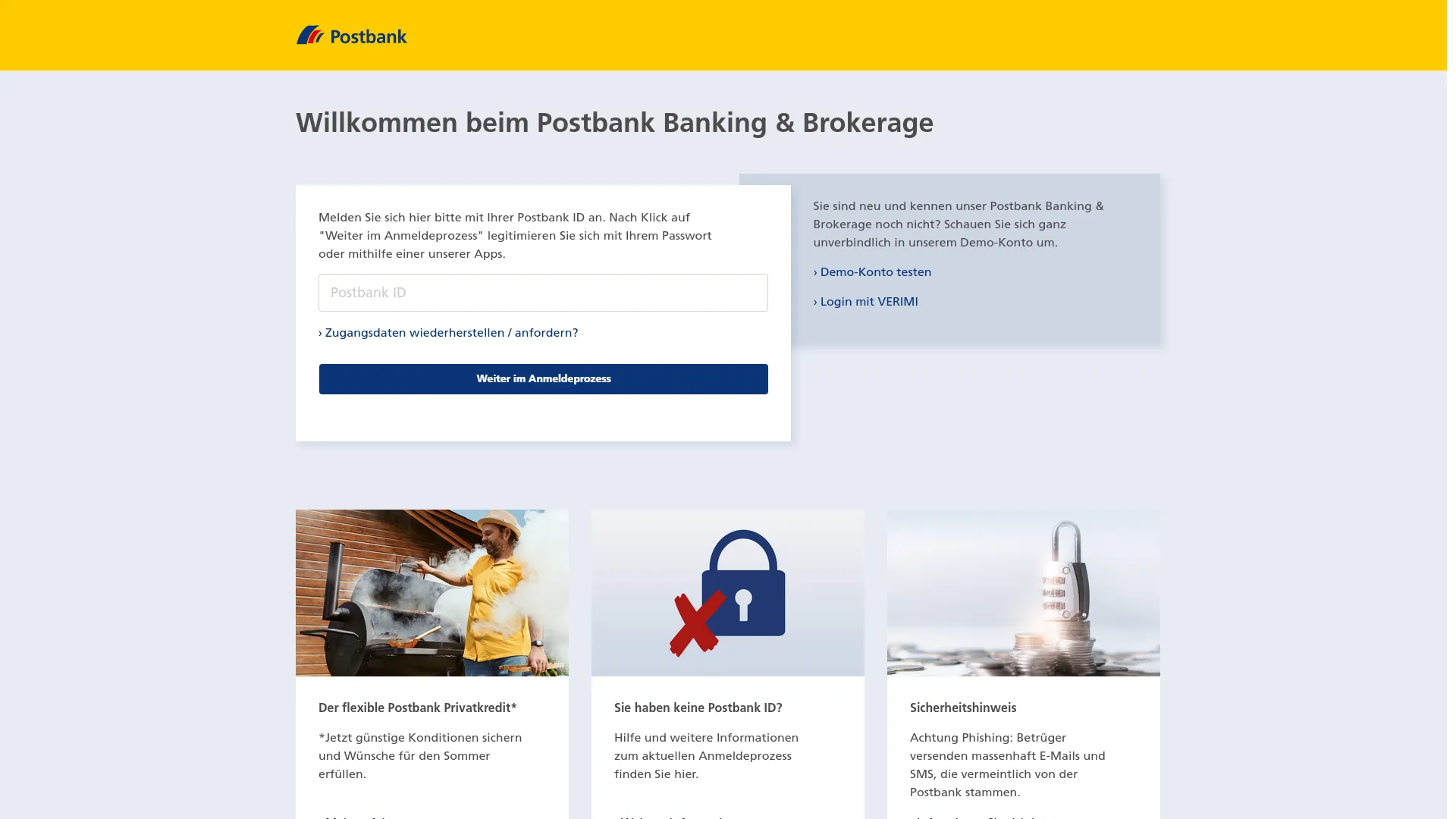Click the blue padlock with red cross image
The height and width of the screenshot is (819, 1456).
tap(728, 593)
